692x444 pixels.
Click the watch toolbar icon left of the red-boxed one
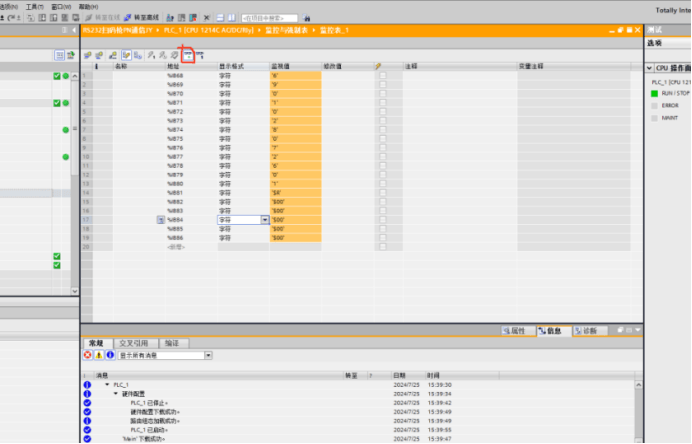(175, 55)
